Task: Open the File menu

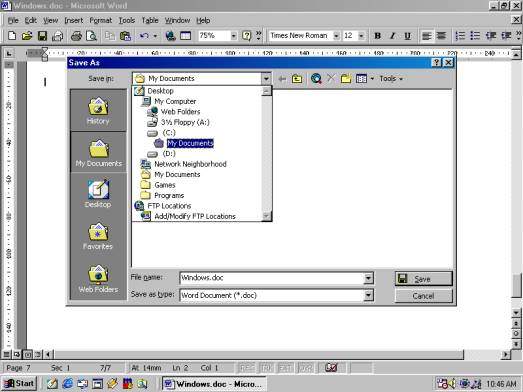Action: click(x=13, y=21)
